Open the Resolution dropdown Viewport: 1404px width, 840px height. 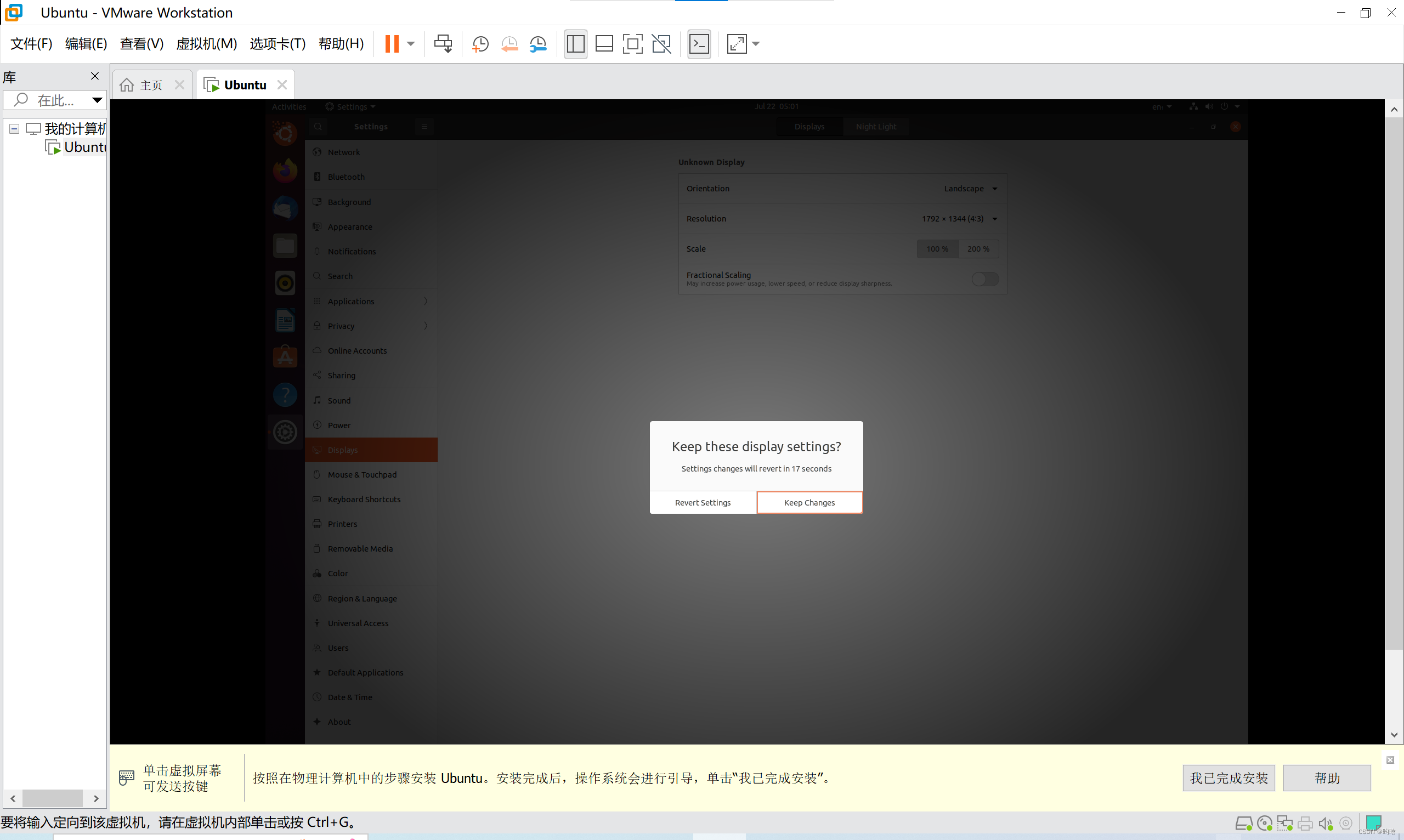click(958, 218)
